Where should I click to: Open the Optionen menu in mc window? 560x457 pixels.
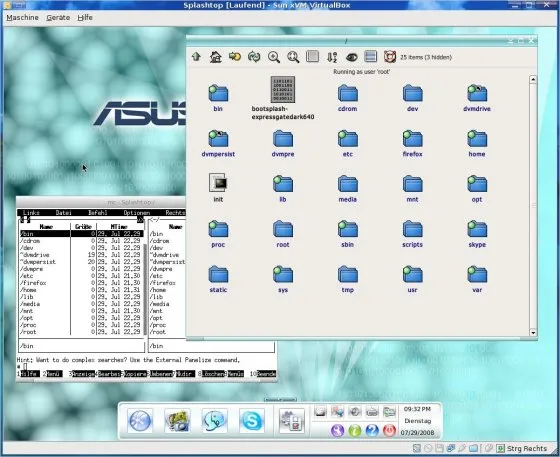coord(137,212)
